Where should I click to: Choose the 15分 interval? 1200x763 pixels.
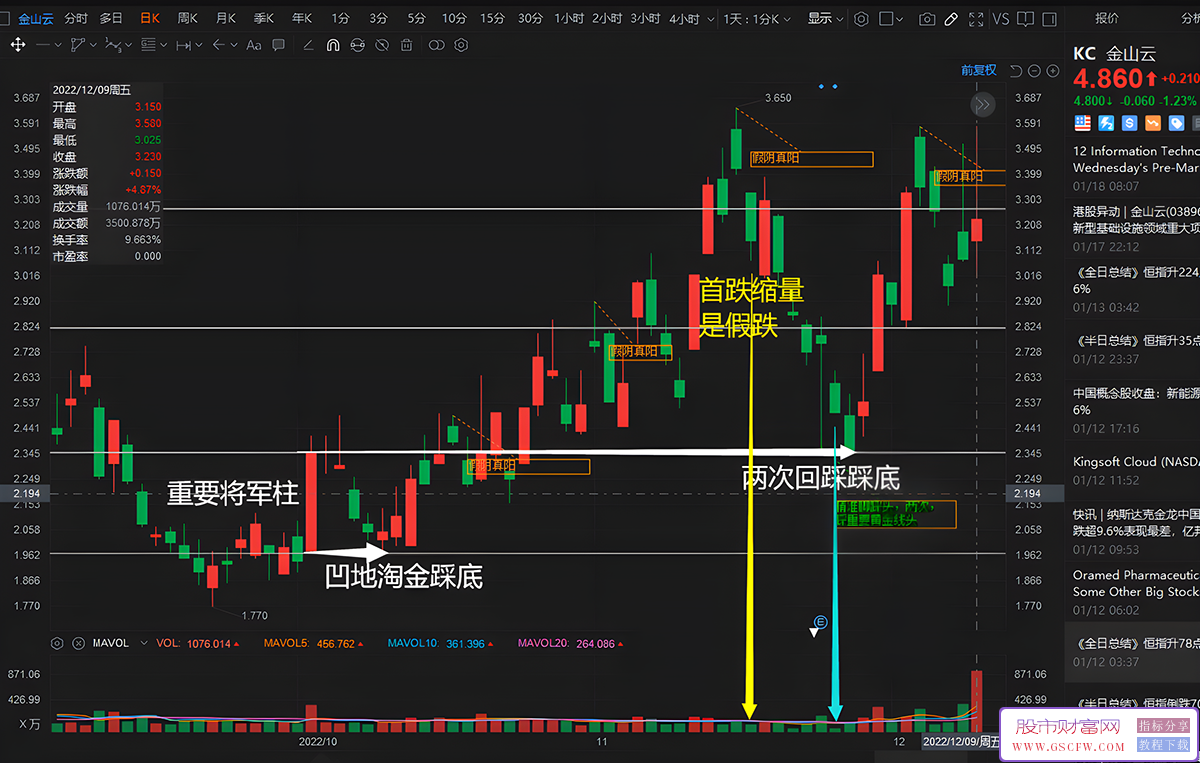[492, 19]
